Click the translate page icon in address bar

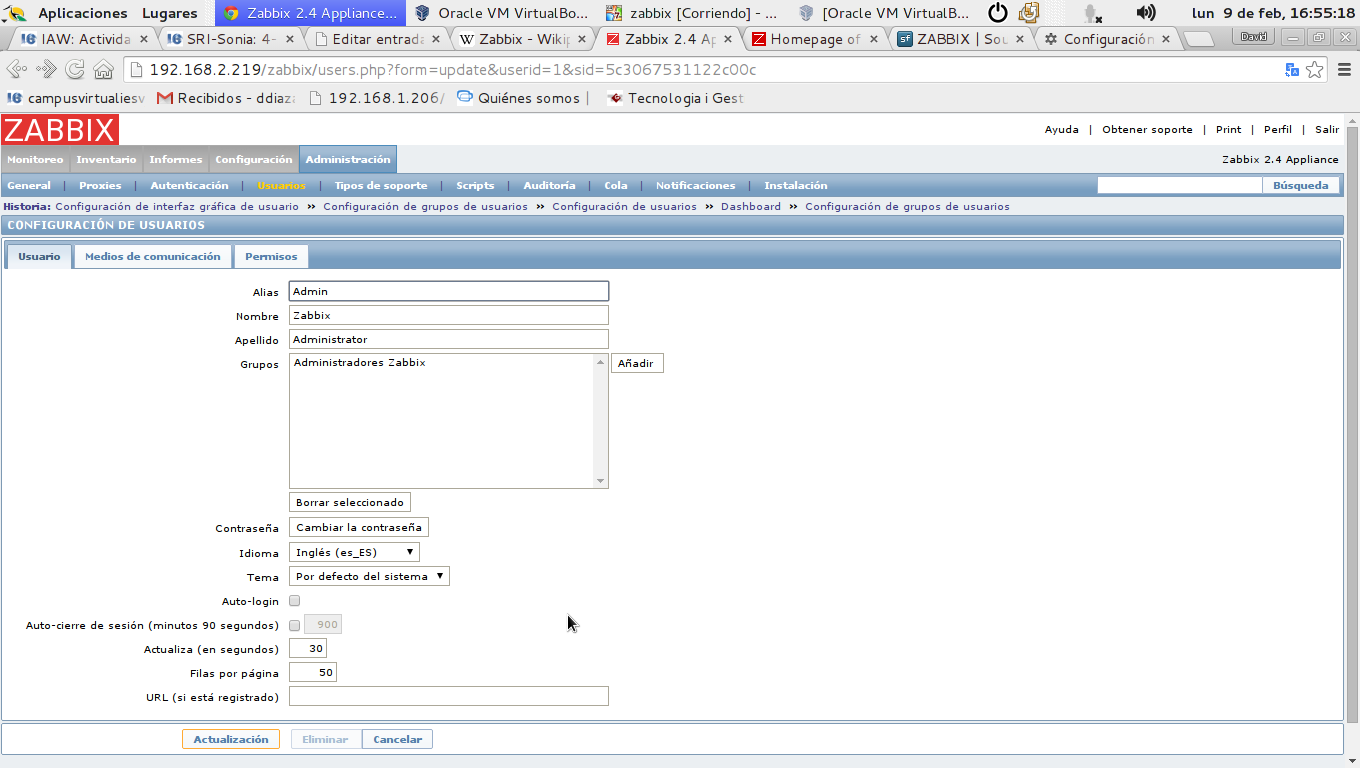click(1292, 70)
